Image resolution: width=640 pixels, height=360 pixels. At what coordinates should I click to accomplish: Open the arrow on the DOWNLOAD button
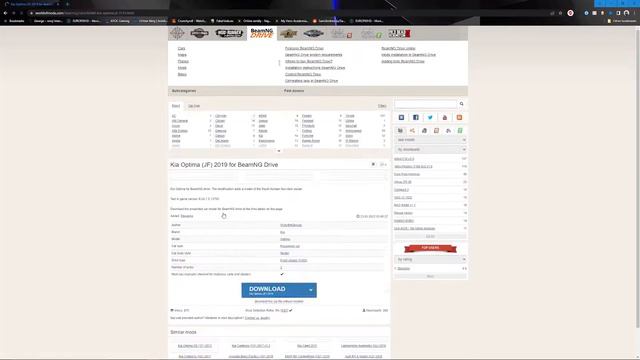(x=311, y=290)
